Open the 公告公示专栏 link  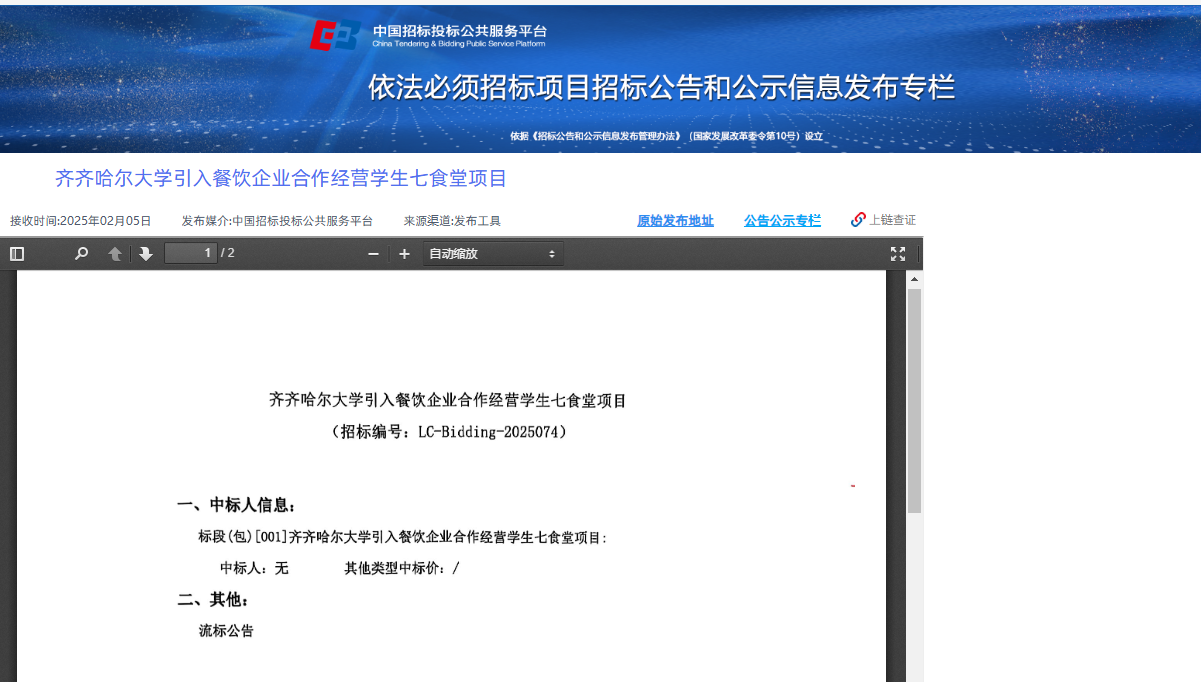(782, 221)
